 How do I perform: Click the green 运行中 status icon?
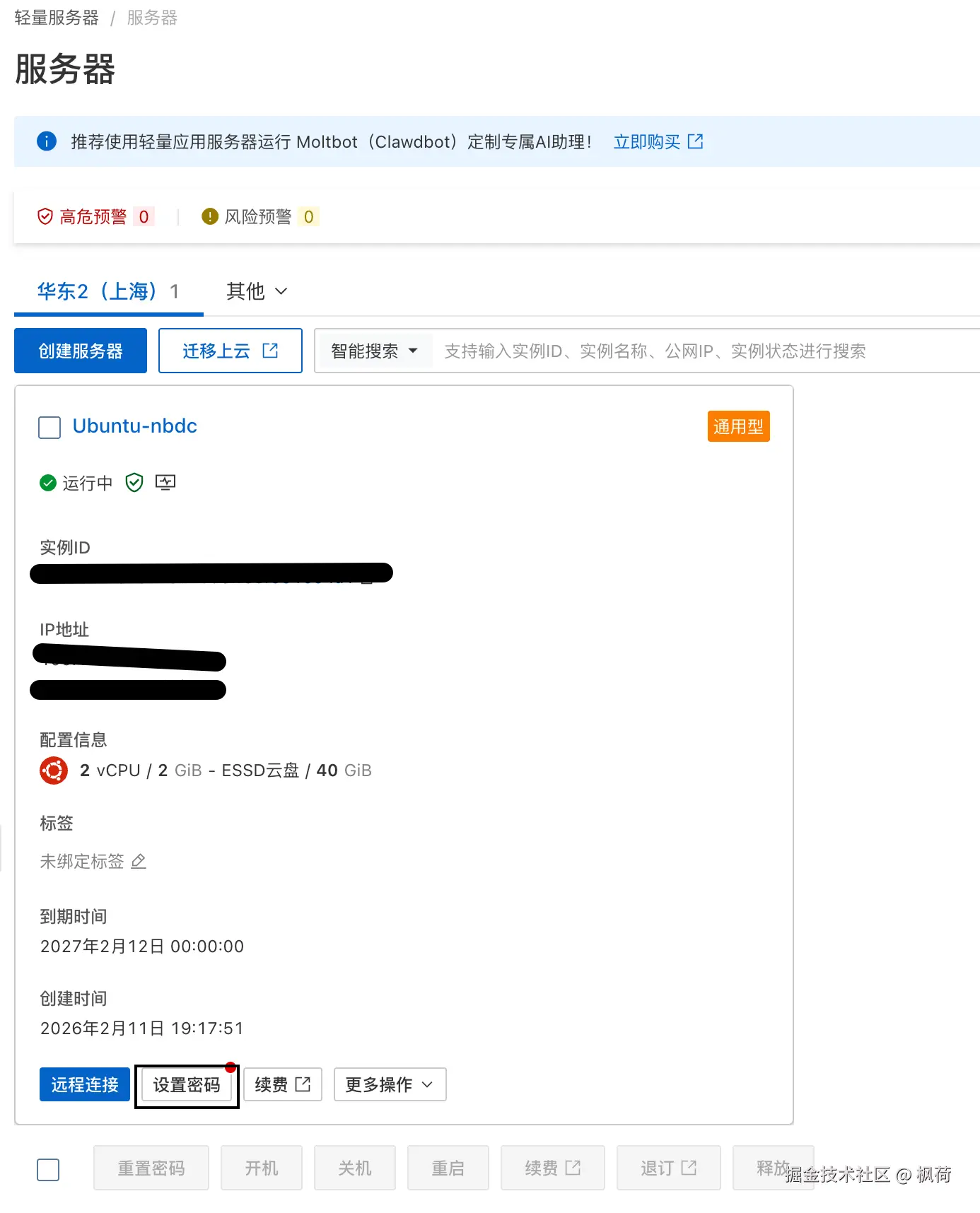coord(48,483)
